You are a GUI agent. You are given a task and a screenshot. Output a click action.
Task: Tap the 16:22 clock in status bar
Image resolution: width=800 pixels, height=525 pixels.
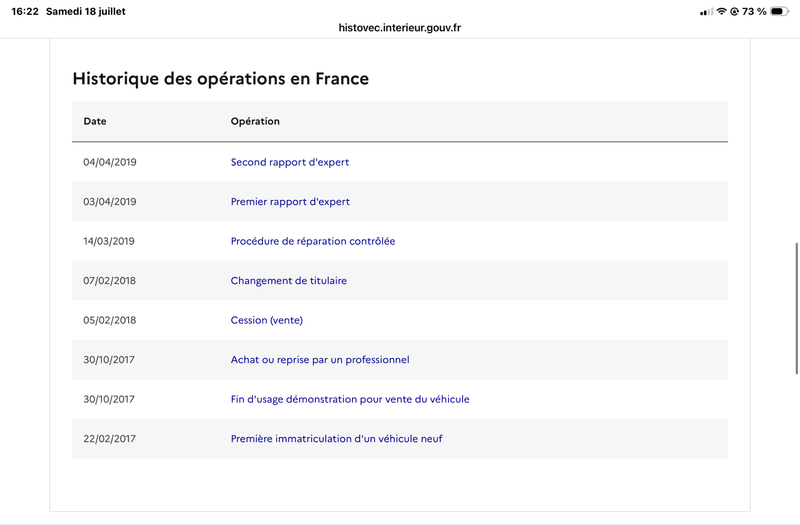(25, 11)
